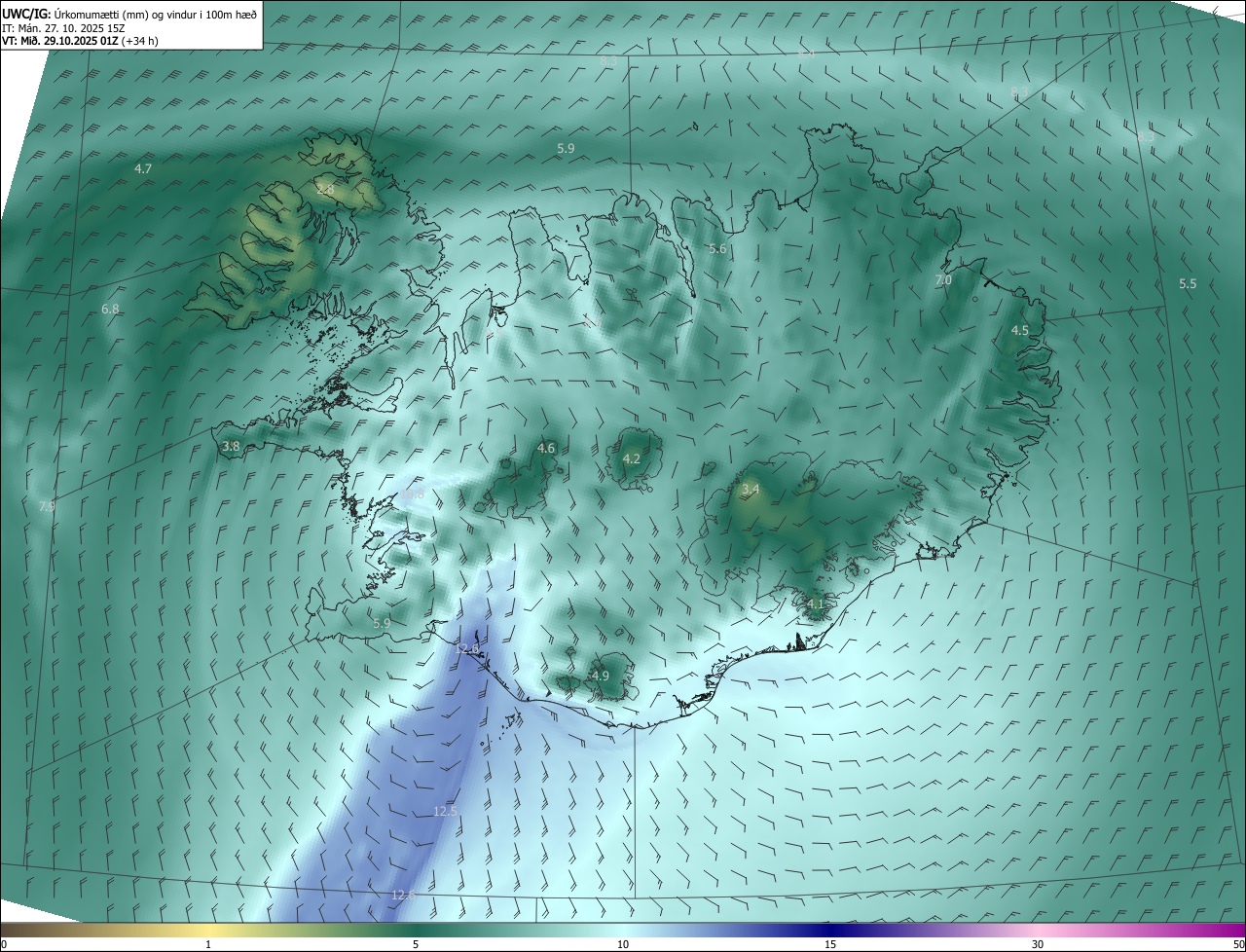
Task: Click the 4.9 value on Mýrdalsjökull
Action: click(x=601, y=677)
